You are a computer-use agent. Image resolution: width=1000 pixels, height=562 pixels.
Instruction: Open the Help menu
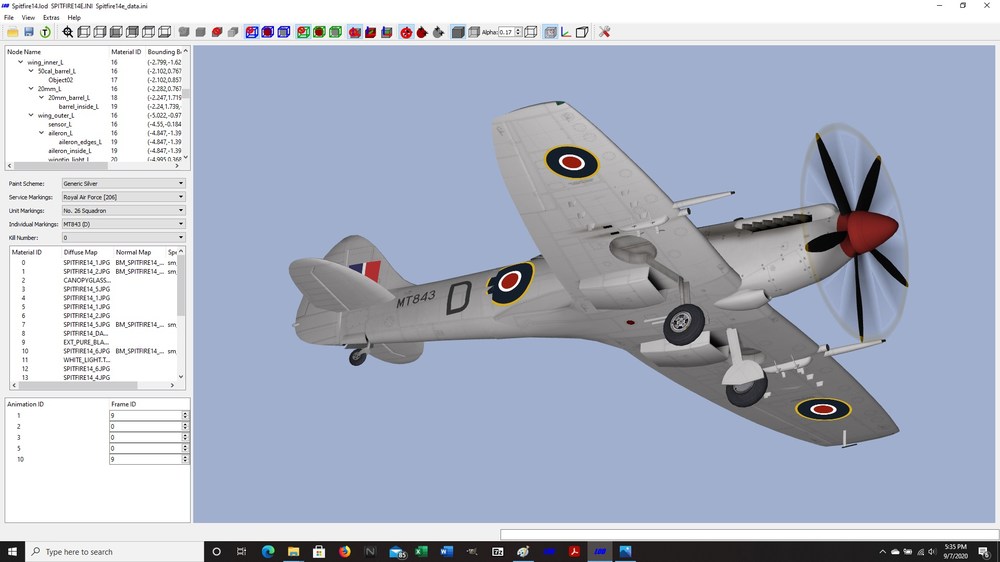74,18
